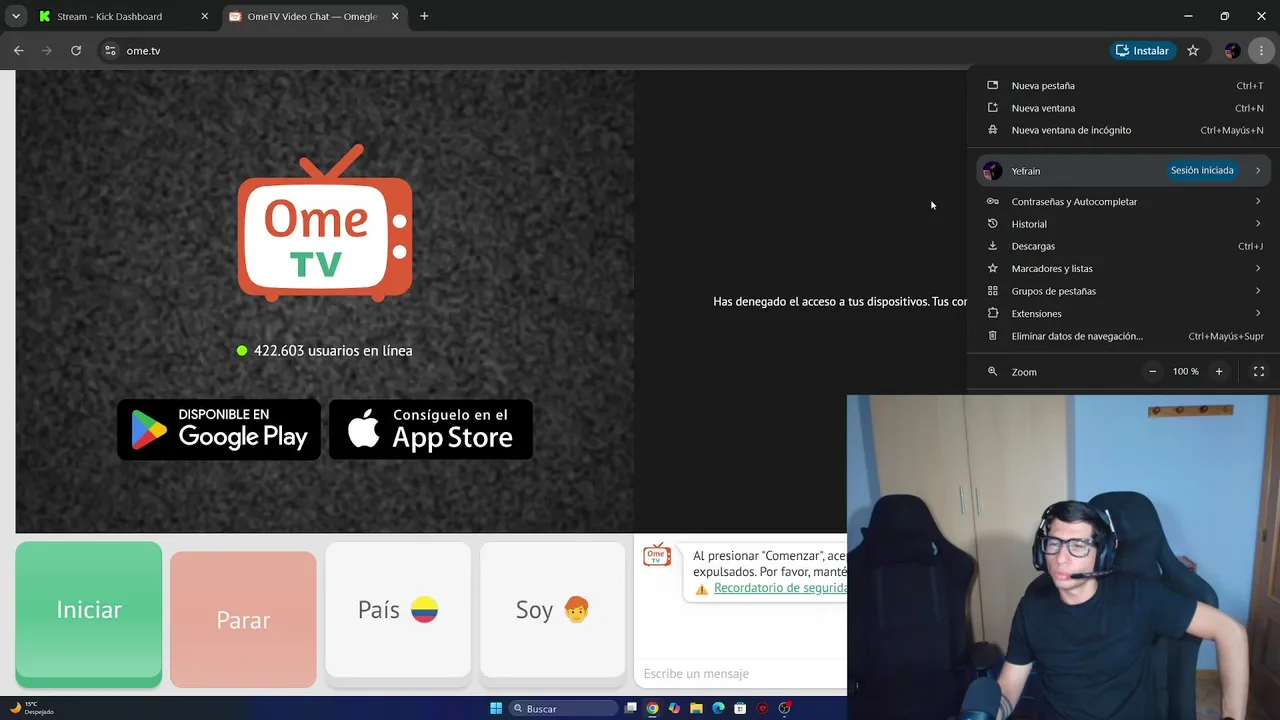Open Microsoft Edge from the taskbar
This screenshot has height=720, width=1280.
[718, 708]
